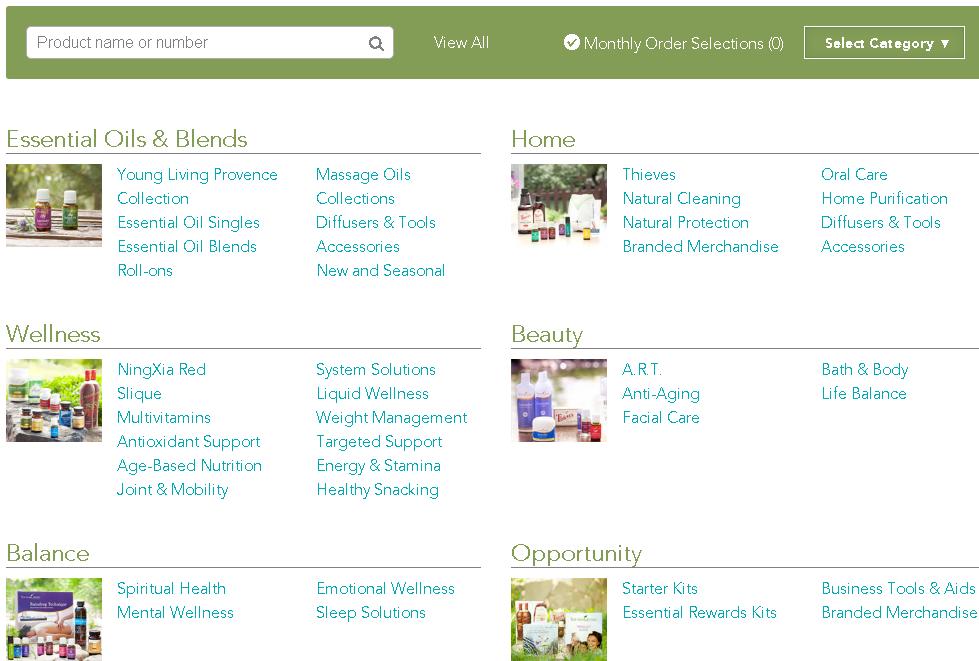Open Targeted Support

click(379, 442)
